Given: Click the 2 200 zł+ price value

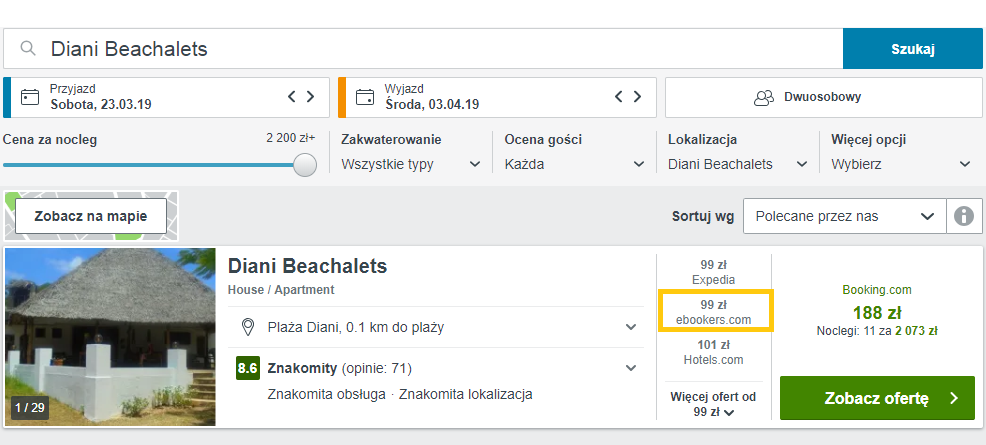Looking at the screenshot, I should 291,138.
